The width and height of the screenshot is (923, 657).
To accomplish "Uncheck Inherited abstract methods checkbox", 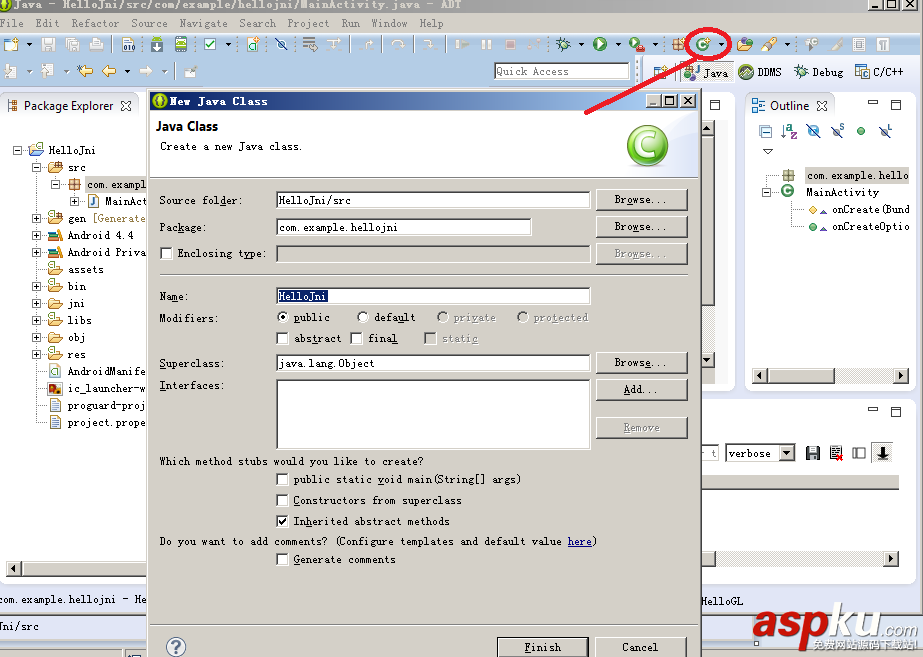I will pyautogui.click(x=283, y=521).
